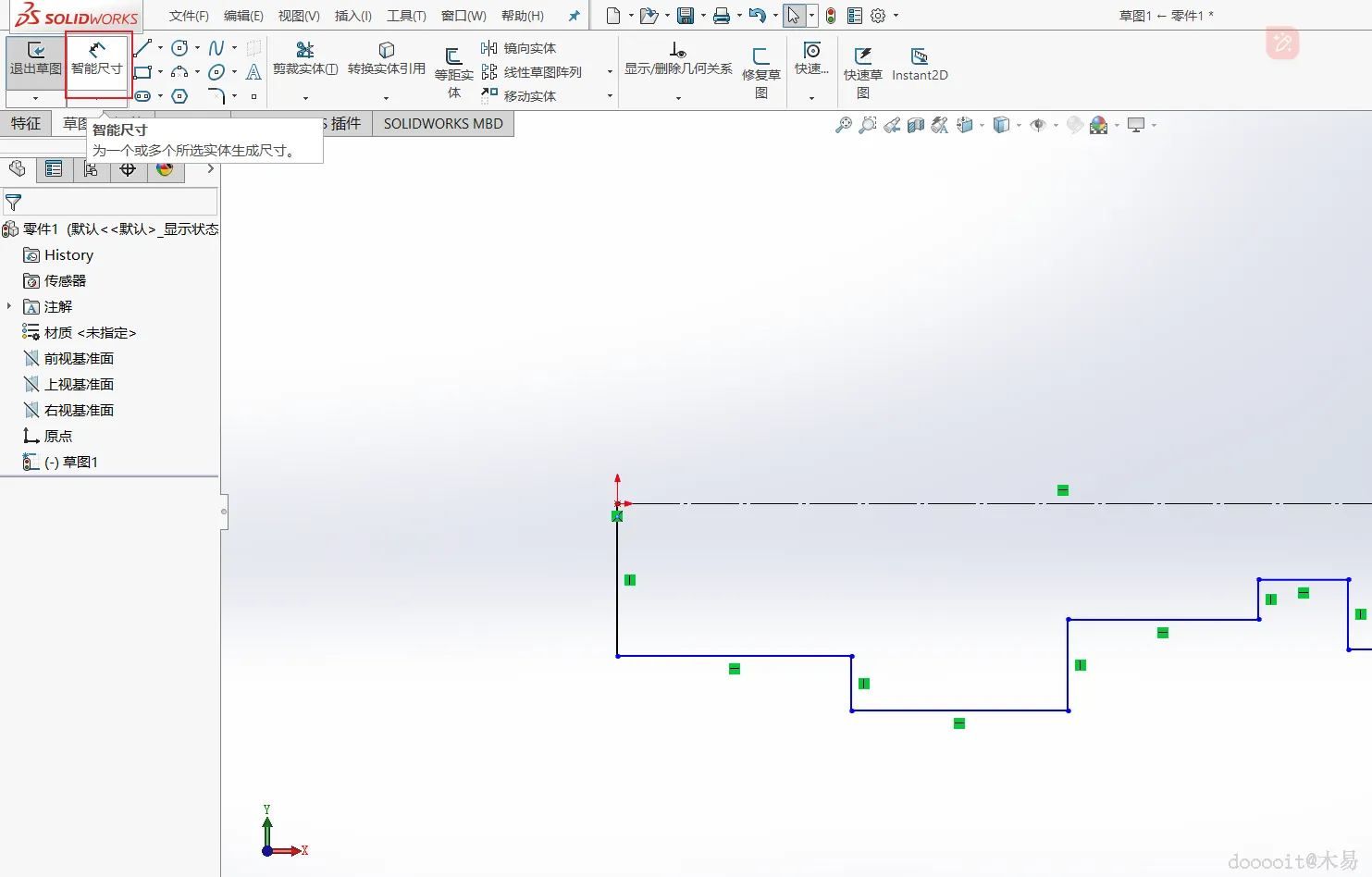This screenshot has width=1372, height=877.
Task: Switch to the 特征 tab
Action: coord(26,124)
